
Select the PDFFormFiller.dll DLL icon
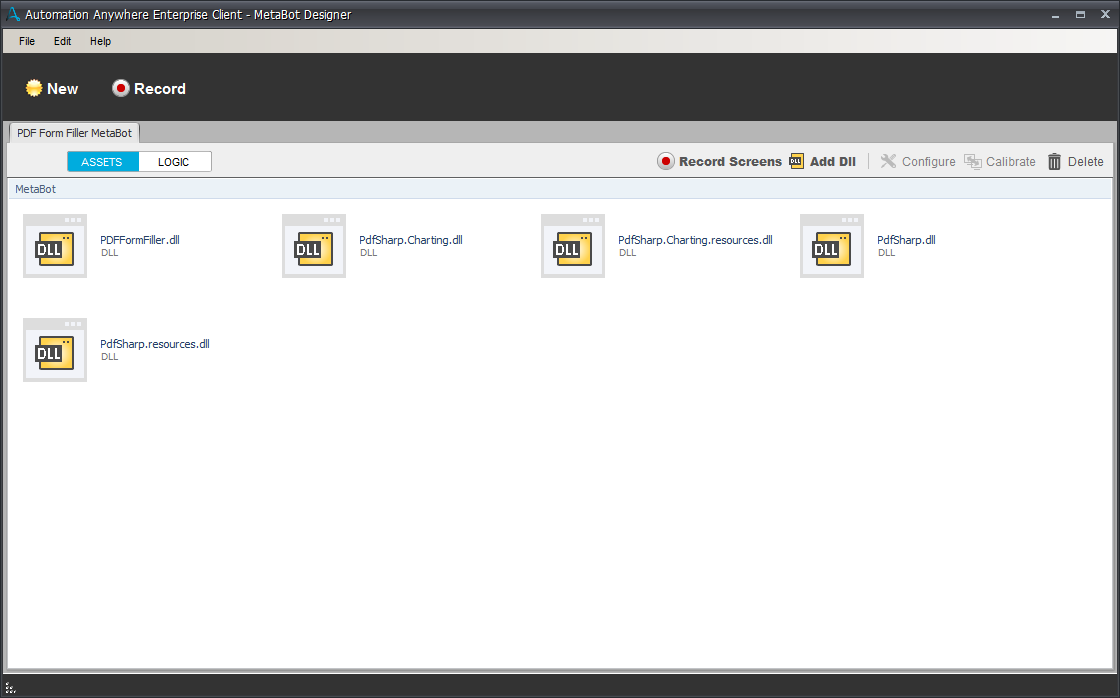click(x=55, y=246)
